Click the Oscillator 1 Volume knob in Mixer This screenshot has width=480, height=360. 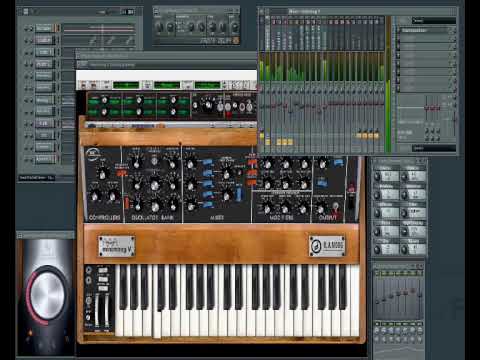click(x=191, y=164)
